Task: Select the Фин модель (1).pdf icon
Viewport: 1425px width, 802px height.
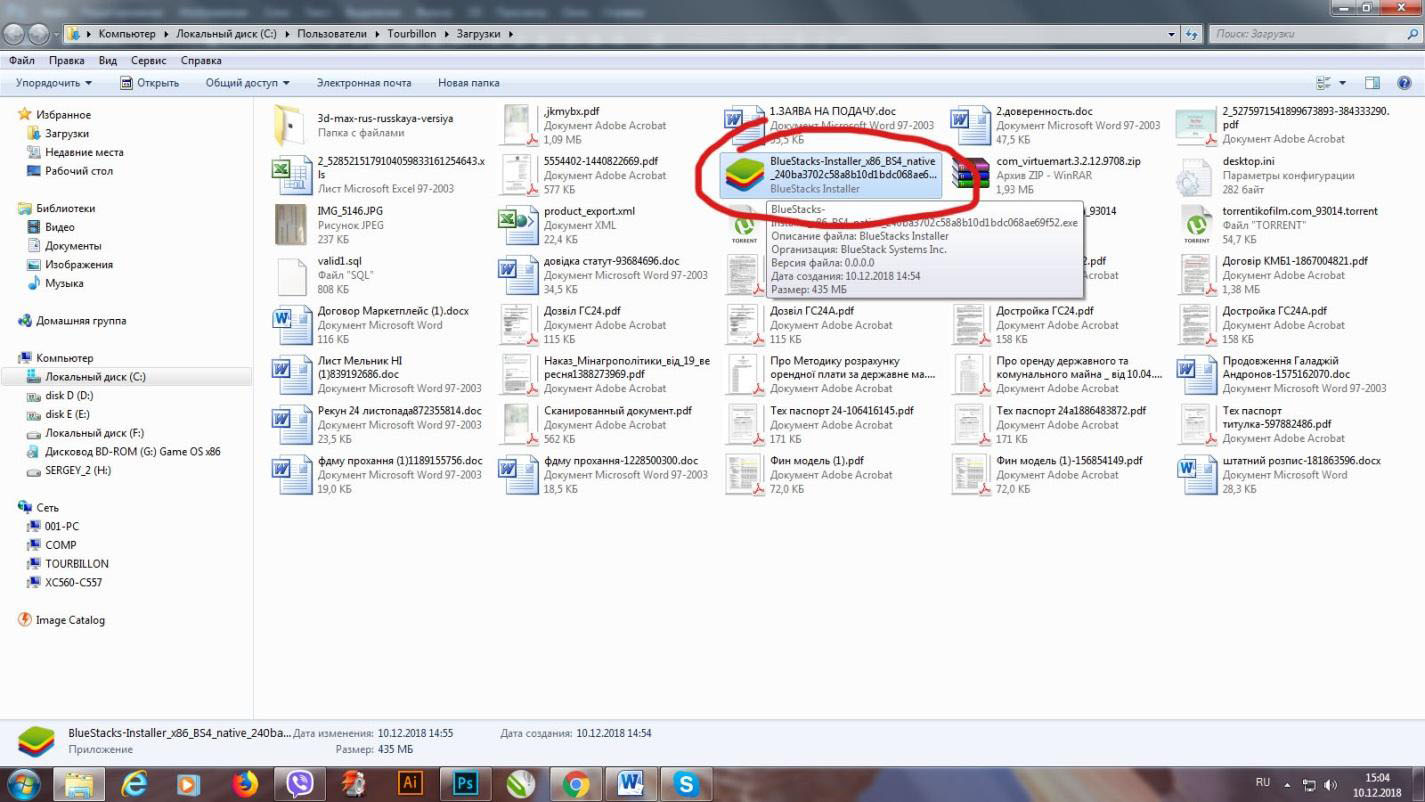Action: 744,475
